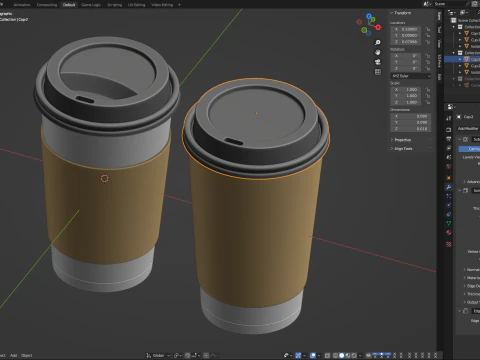Open the Material properties tab icon
The width and height of the screenshot is (480, 360).
(x=449, y=232)
